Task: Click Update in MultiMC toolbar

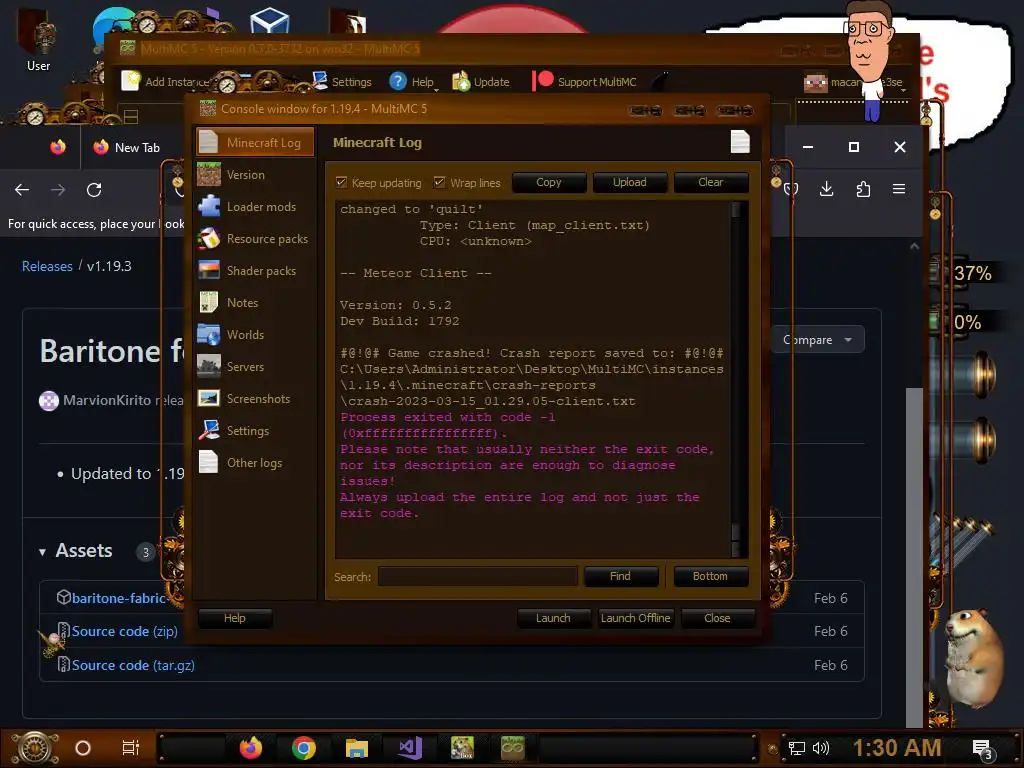Action: coord(481,82)
